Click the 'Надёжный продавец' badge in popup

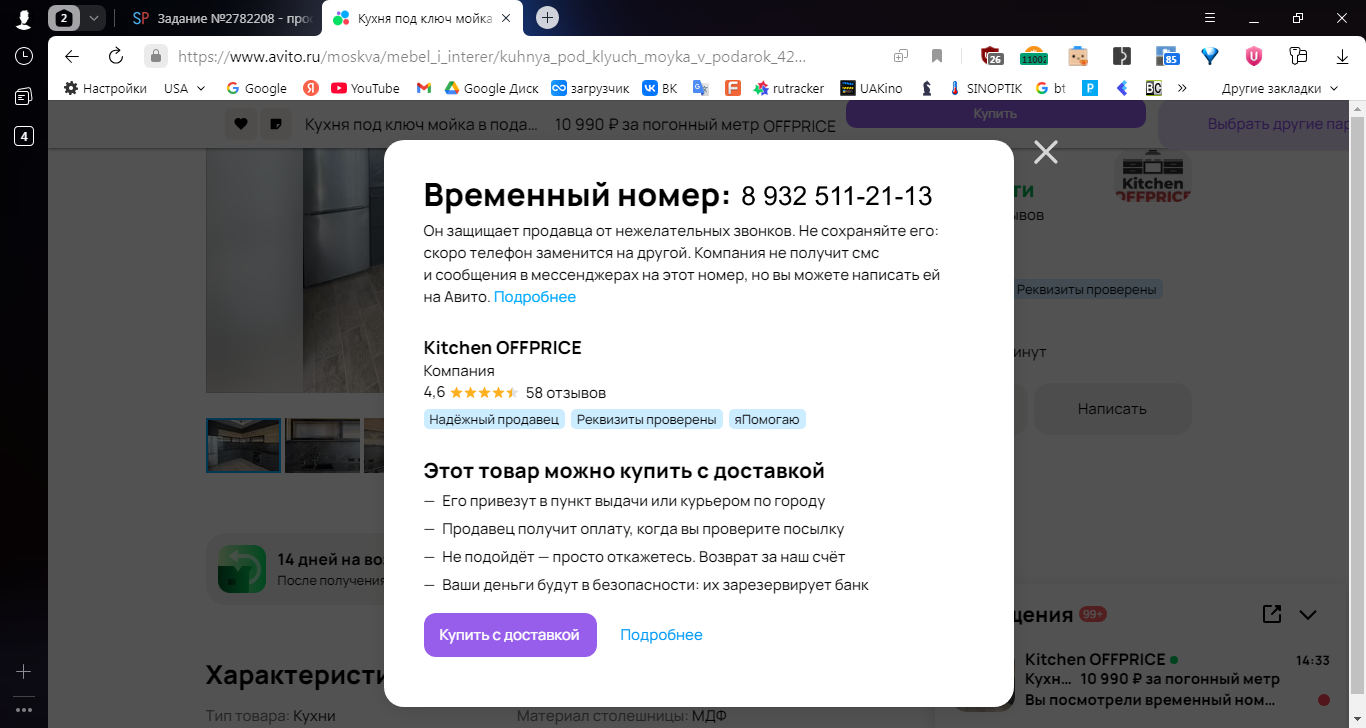pos(494,419)
